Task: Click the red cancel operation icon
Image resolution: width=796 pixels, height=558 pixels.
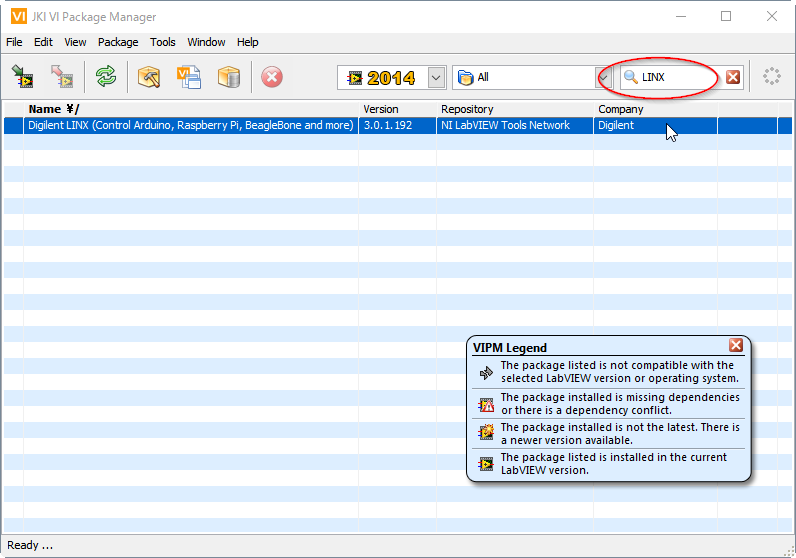Action: coord(272,78)
